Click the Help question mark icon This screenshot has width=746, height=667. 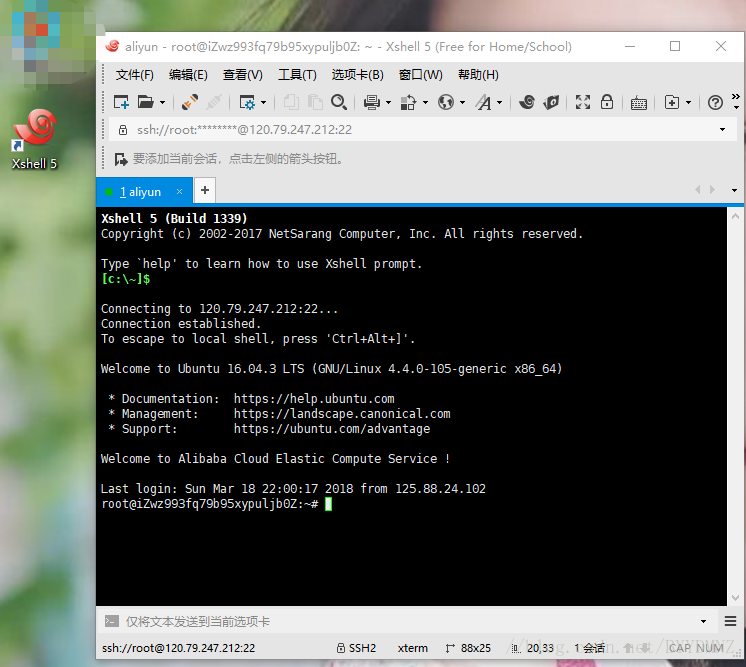[715, 102]
